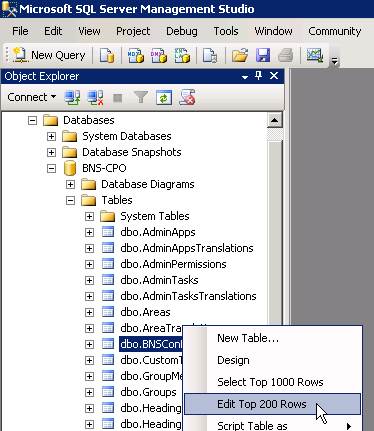374x431 pixels.
Task: Click the Connect Object Explorer icon
Action: coord(72,98)
